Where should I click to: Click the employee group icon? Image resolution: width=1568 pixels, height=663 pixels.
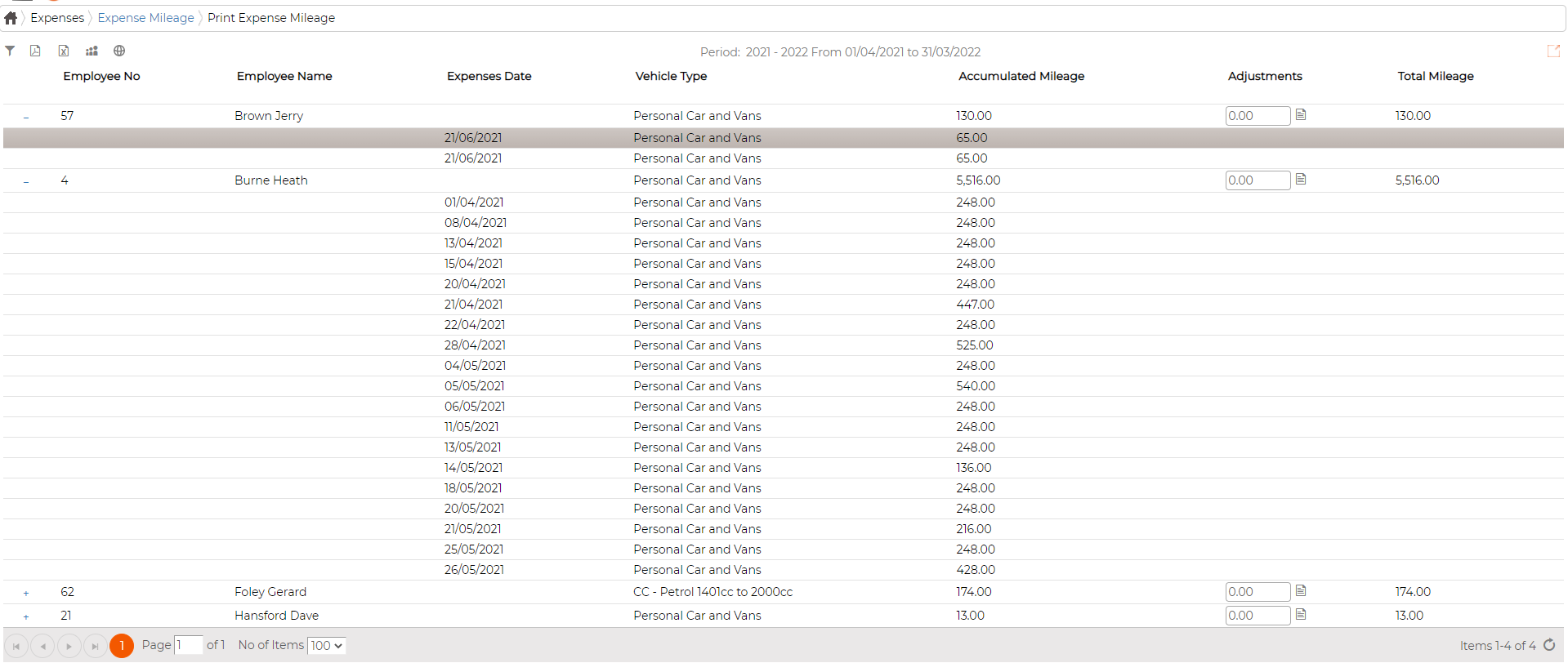coord(92,51)
